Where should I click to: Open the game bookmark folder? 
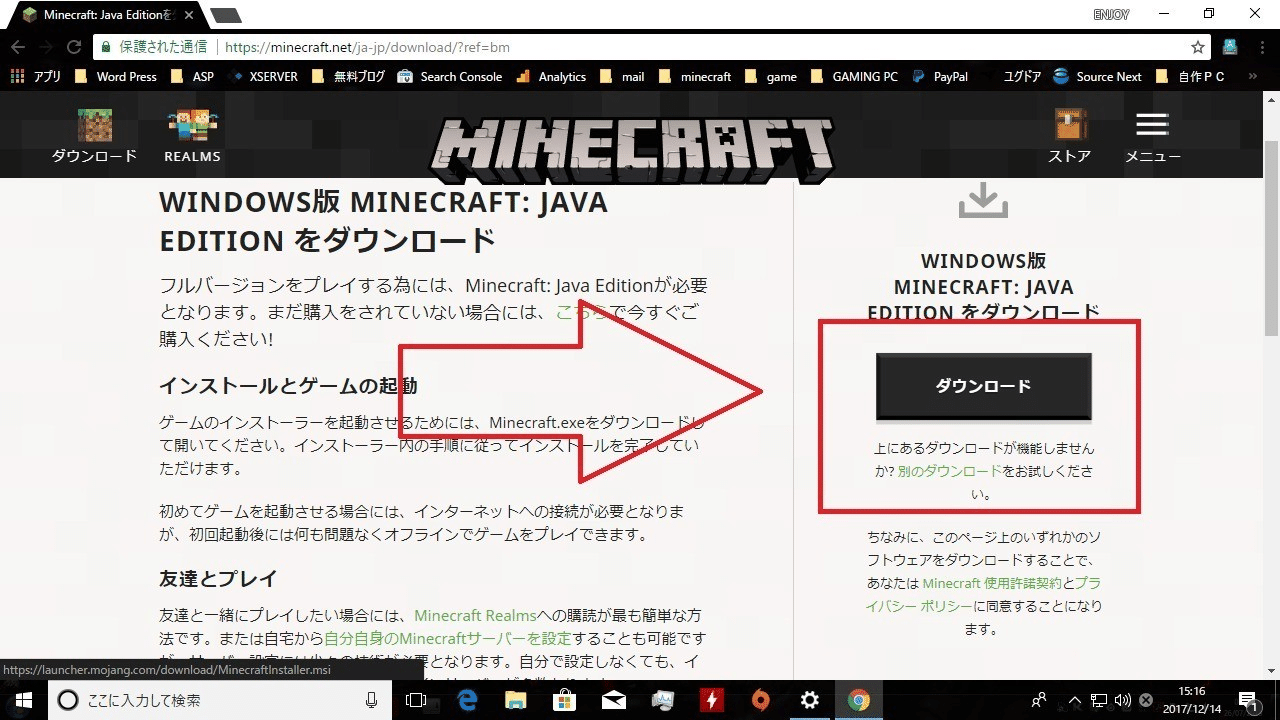tap(771, 76)
